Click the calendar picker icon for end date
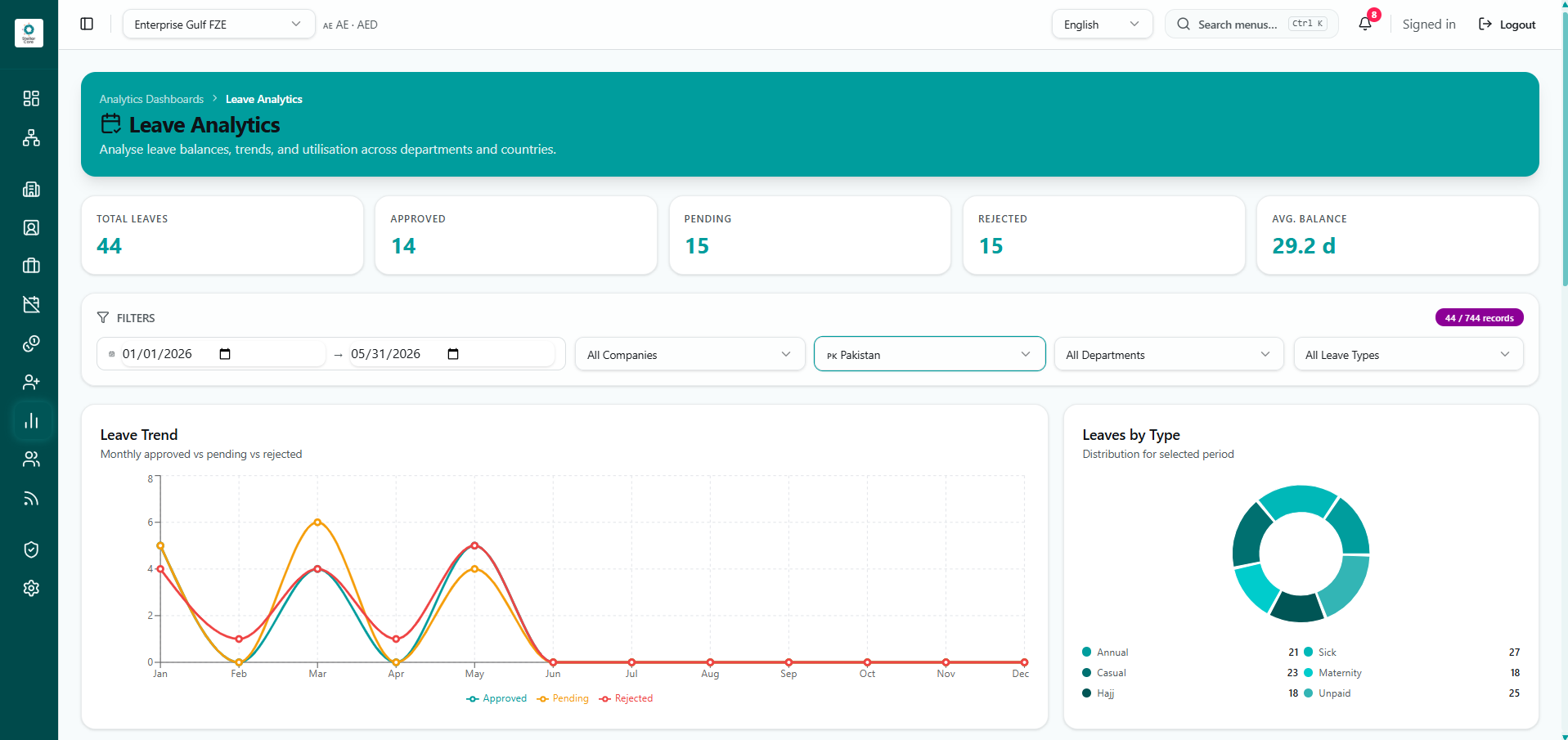This screenshot has height=740, width=1568. [x=453, y=354]
